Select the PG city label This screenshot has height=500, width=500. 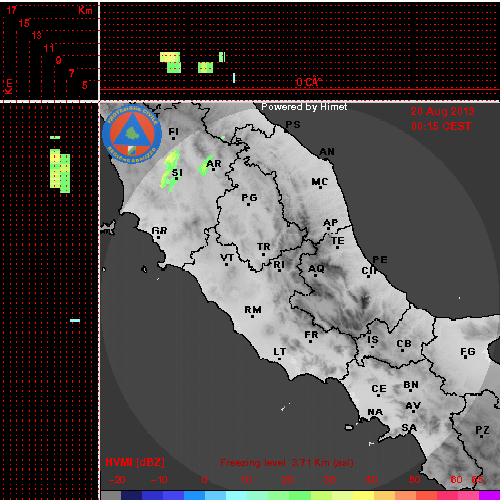(249, 198)
